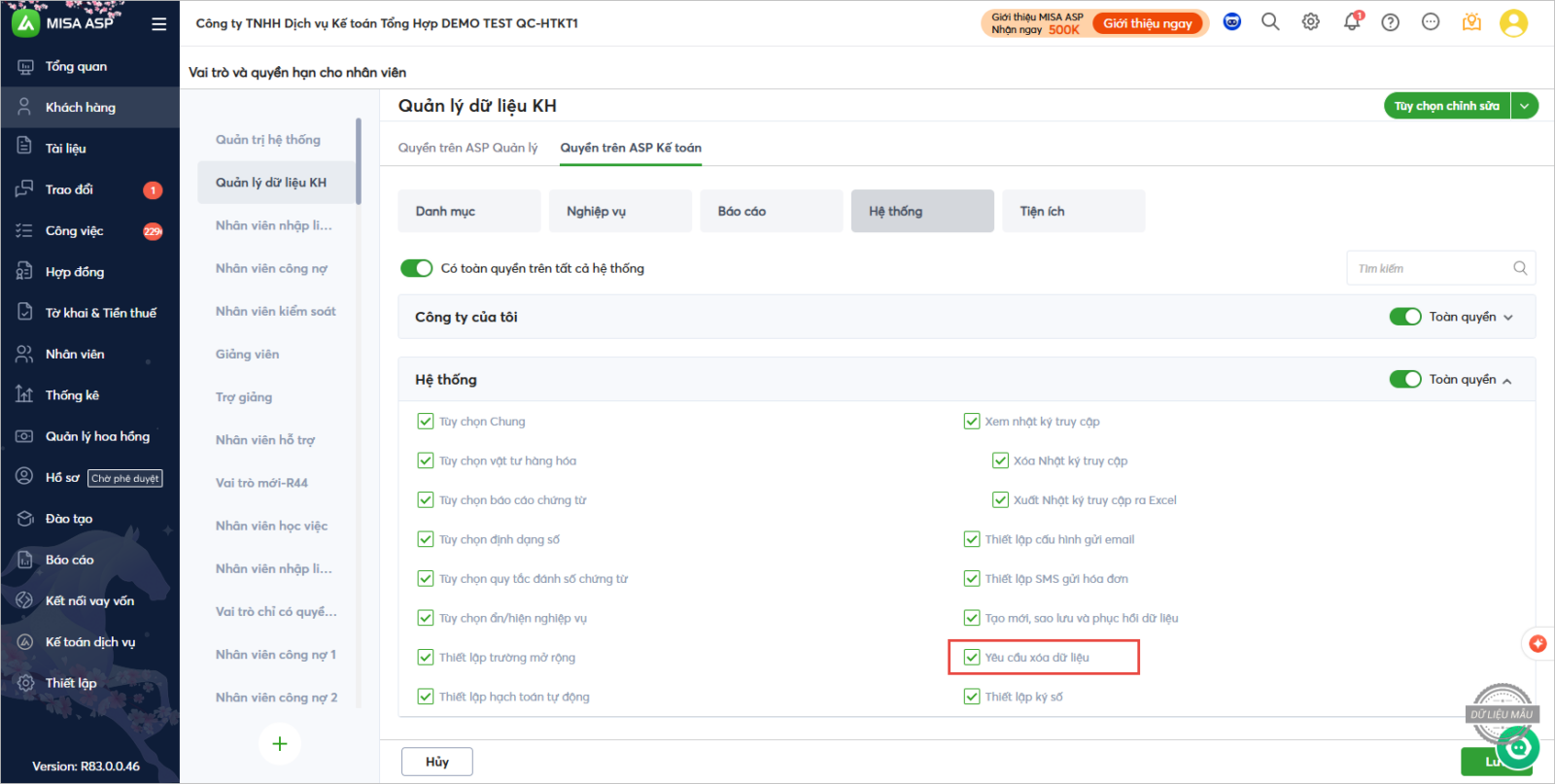The image size is (1555, 784).
Task: Open settings gear icon in header
Action: 1311,22
